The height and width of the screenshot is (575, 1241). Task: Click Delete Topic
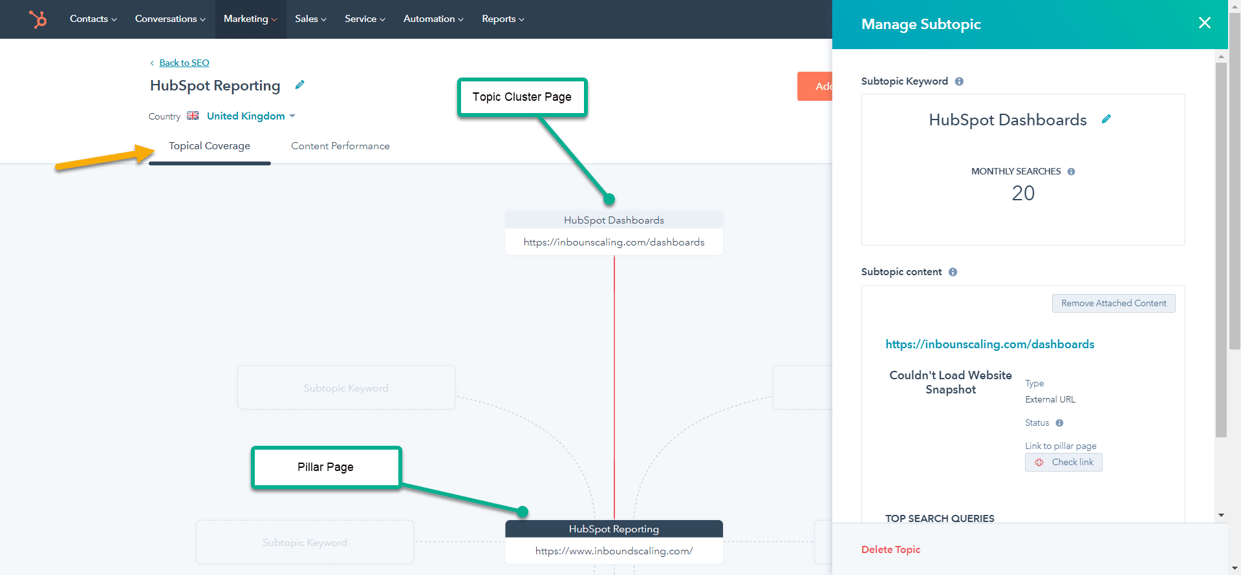click(890, 549)
